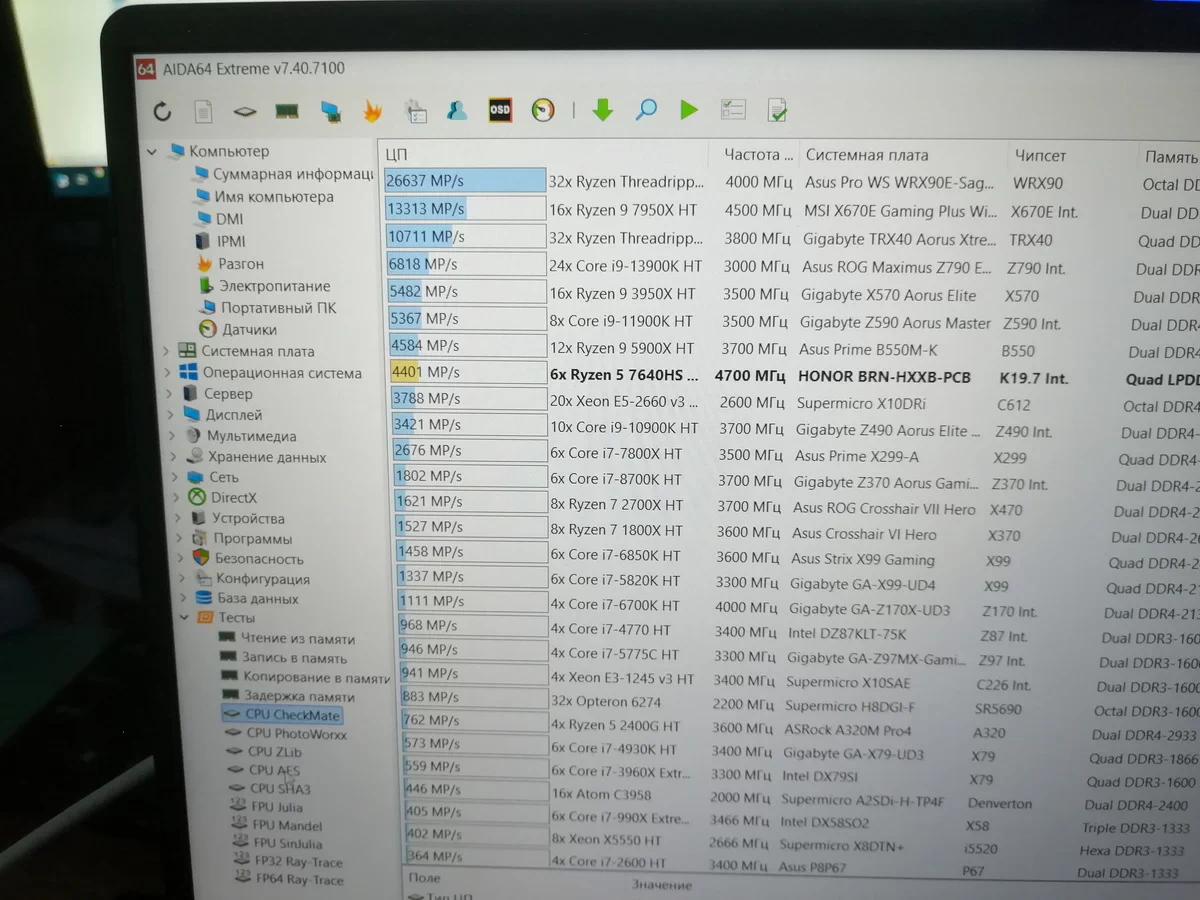This screenshot has width=1200, height=900.
Task: Open the OSD panel icon
Action: (x=500, y=110)
